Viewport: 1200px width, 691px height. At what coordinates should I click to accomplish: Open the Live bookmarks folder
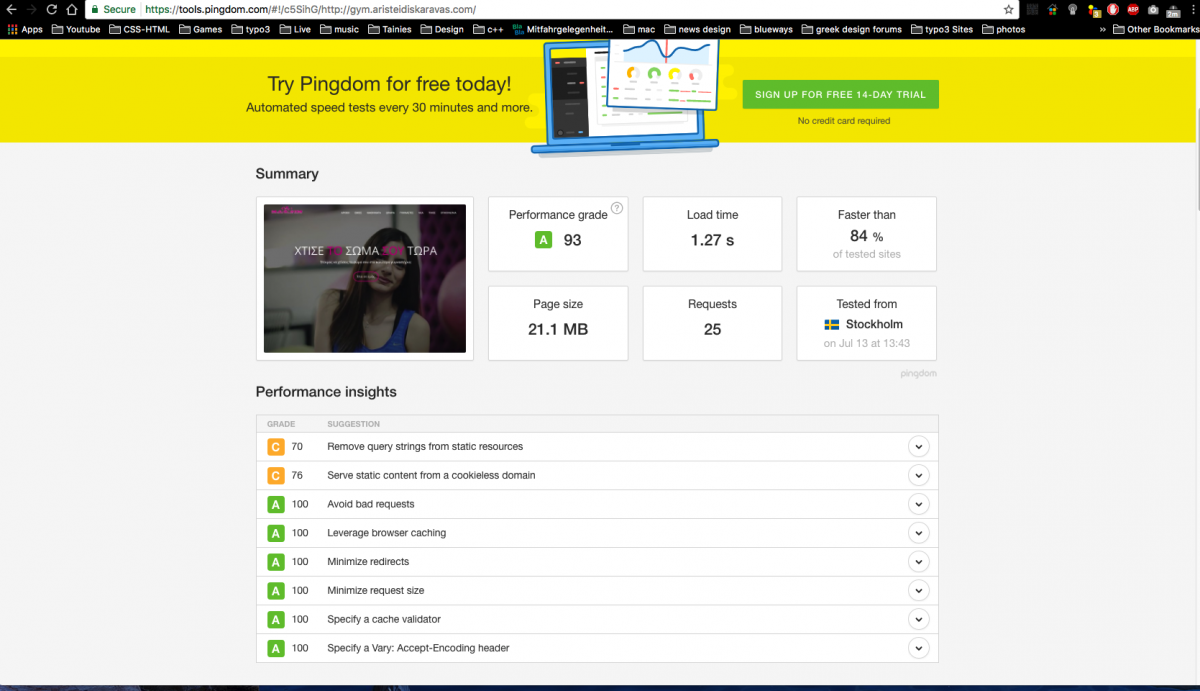coord(295,29)
